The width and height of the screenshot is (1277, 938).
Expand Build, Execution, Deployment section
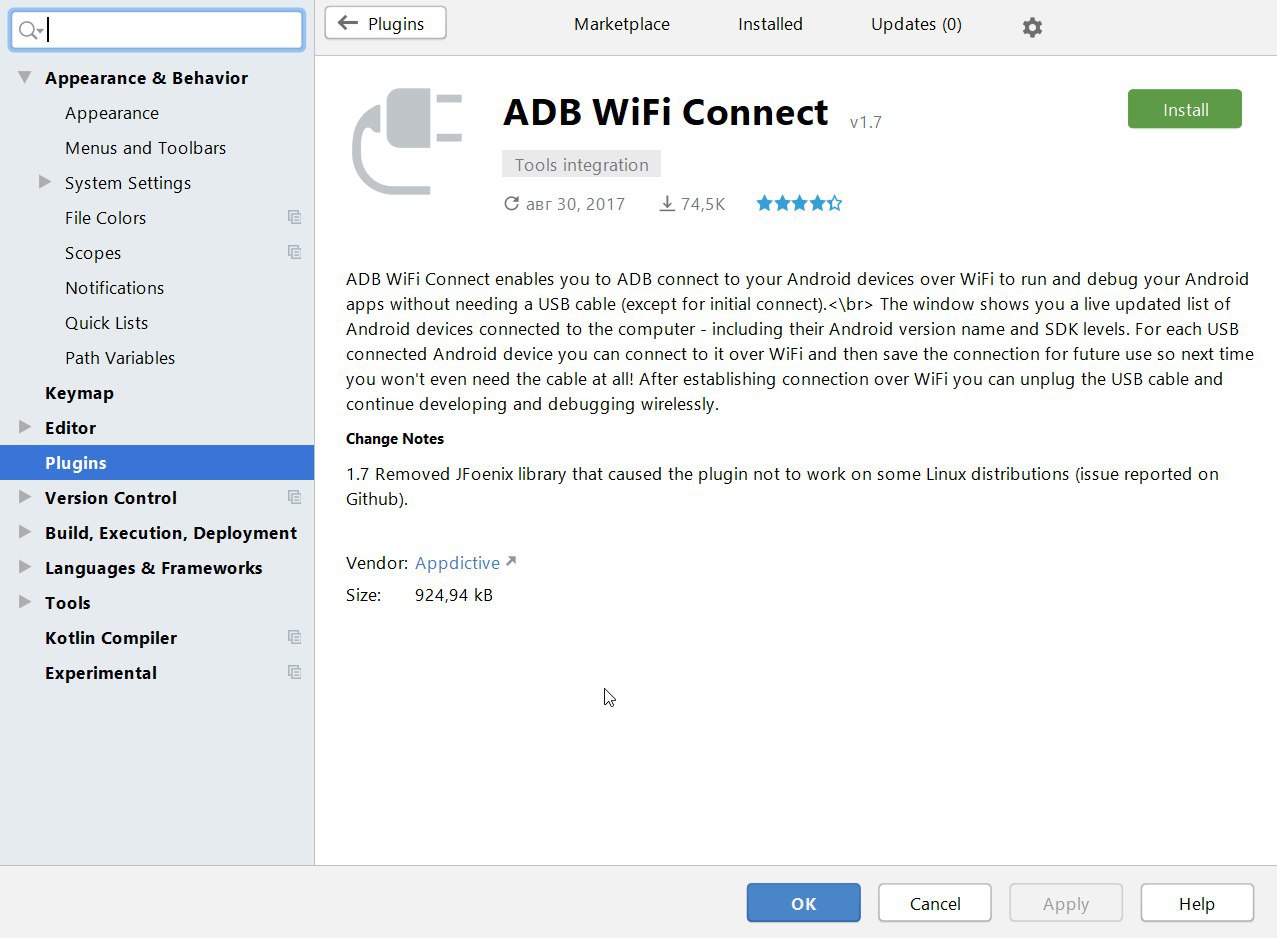(25, 532)
